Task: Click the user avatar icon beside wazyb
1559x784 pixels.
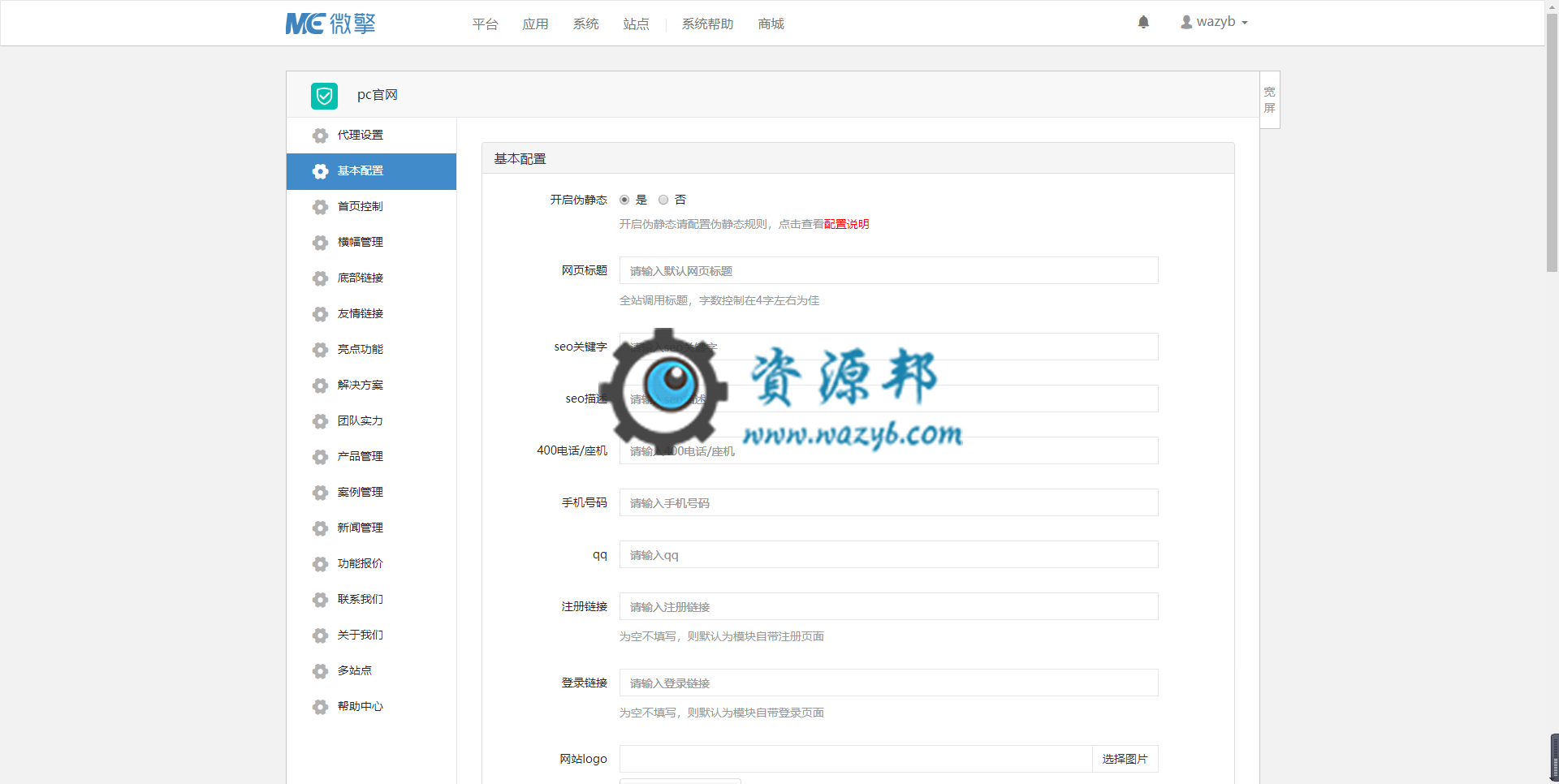Action: (1186, 22)
